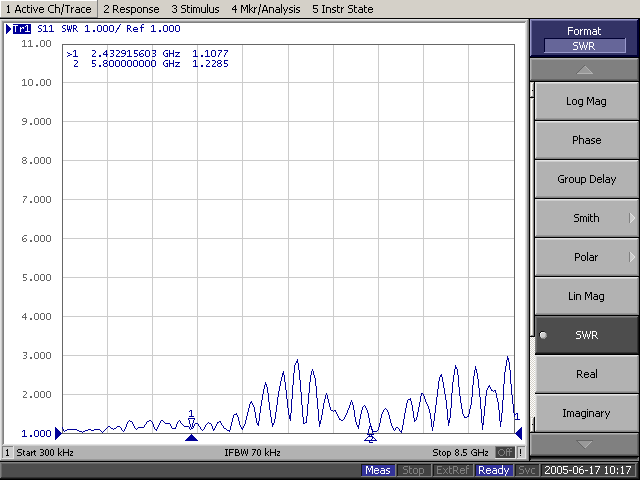This screenshot has height=480, width=640.
Task: Click the left reference position arrow
Action: (x=59, y=433)
